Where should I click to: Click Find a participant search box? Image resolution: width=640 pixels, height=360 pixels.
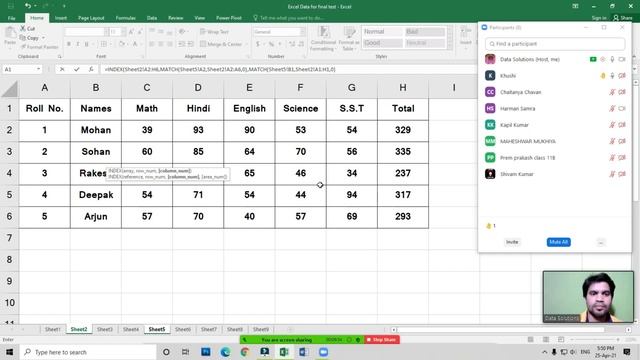[555, 44]
